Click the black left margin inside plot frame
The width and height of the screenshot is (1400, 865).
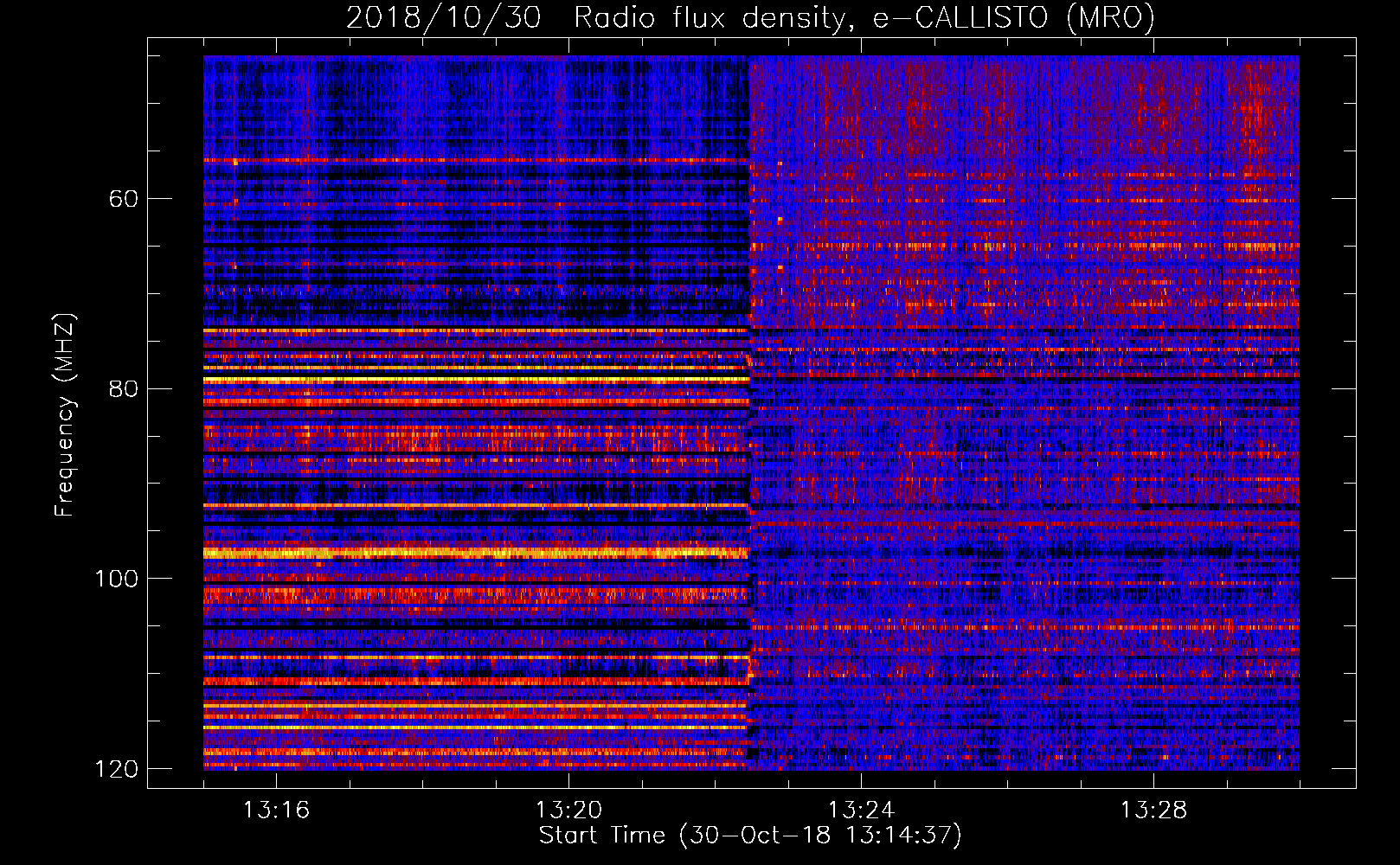click(175, 415)
